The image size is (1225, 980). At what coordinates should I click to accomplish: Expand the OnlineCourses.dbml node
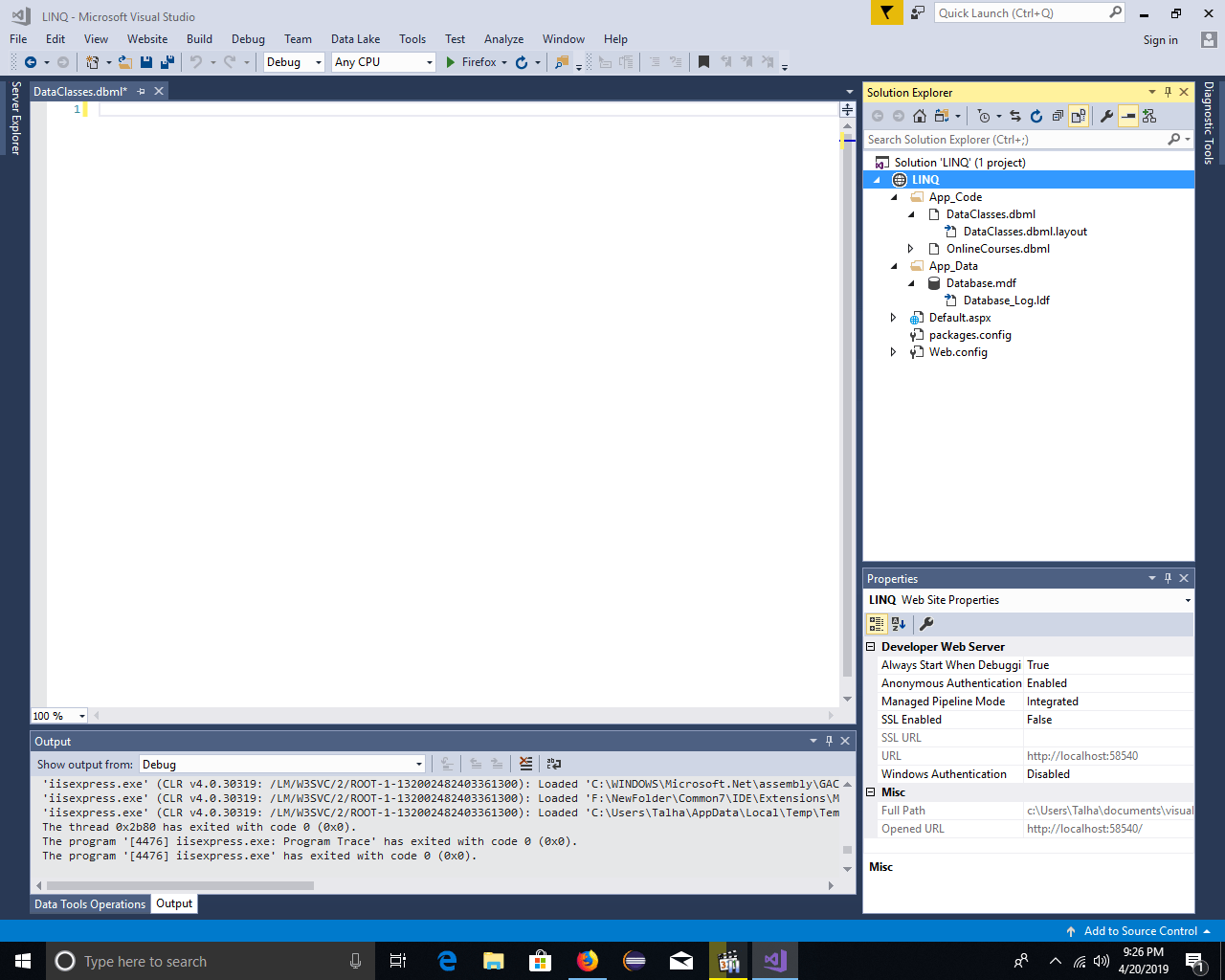[911, 249]
